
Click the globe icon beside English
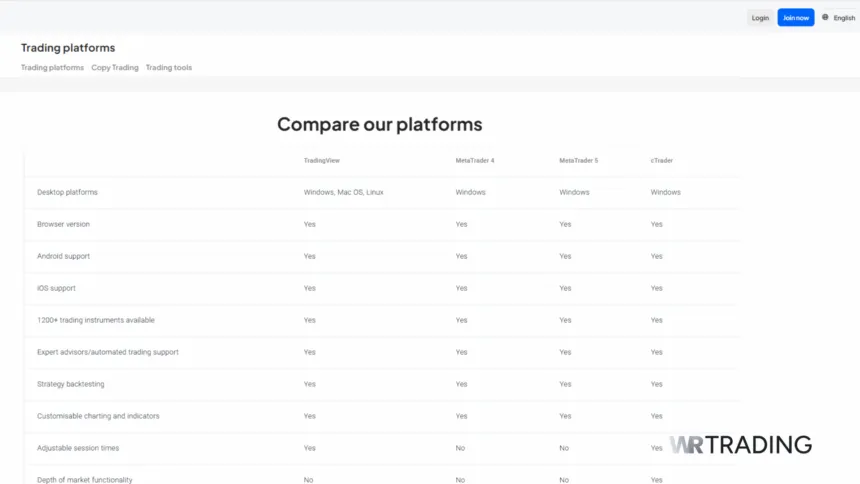click(825, 18)
